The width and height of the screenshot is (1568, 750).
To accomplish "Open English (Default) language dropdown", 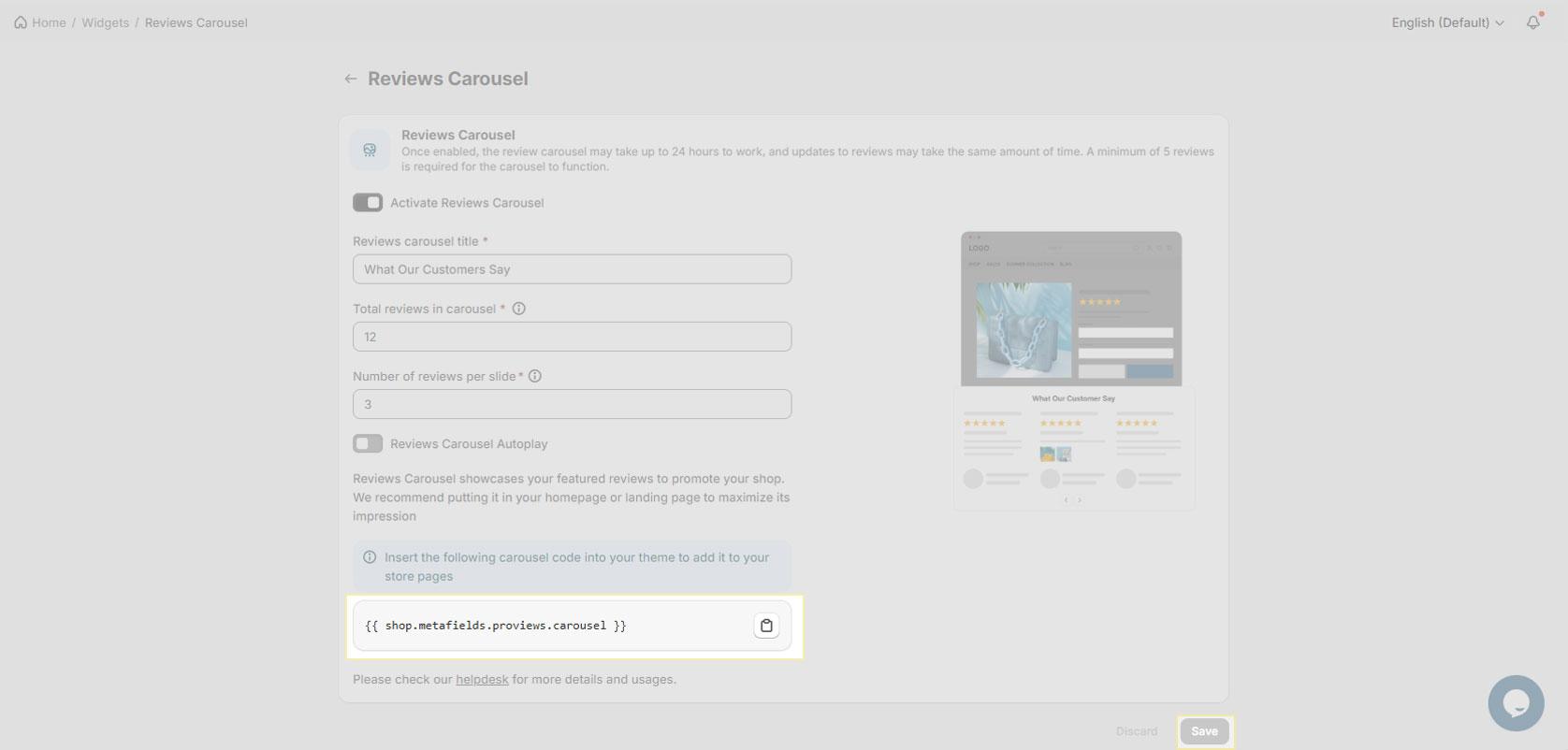I will (1447, 22).
